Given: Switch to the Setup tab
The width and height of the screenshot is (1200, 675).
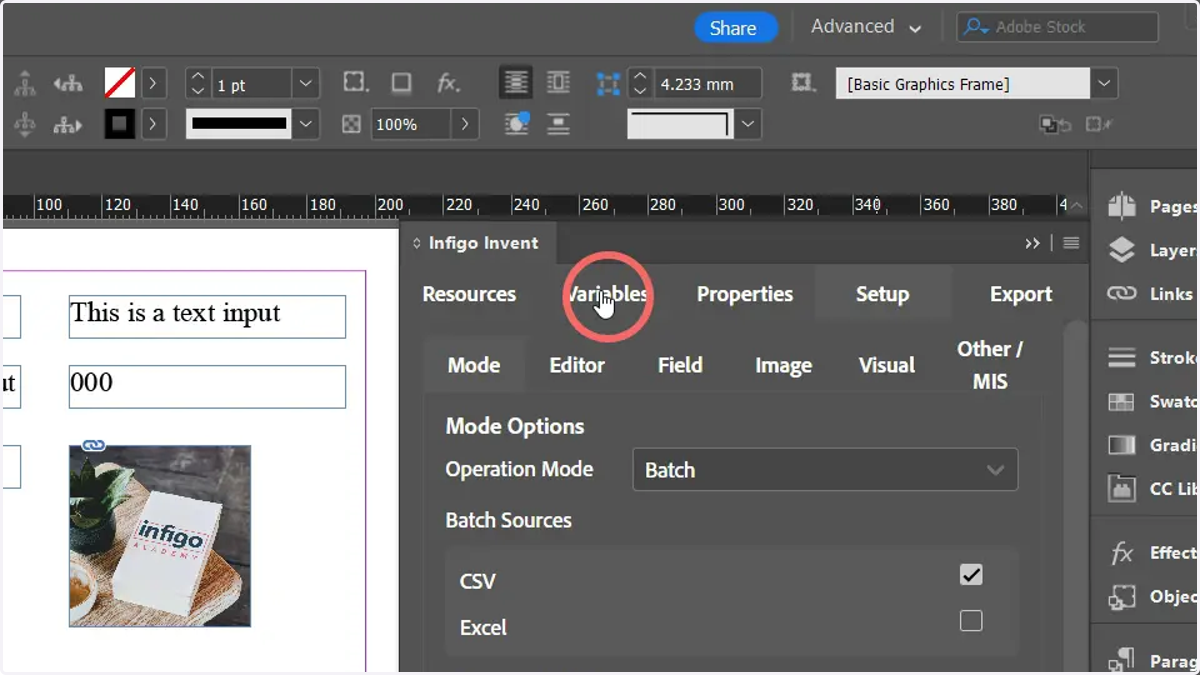Looking at the screenshot, I should [x=882, y=294].
